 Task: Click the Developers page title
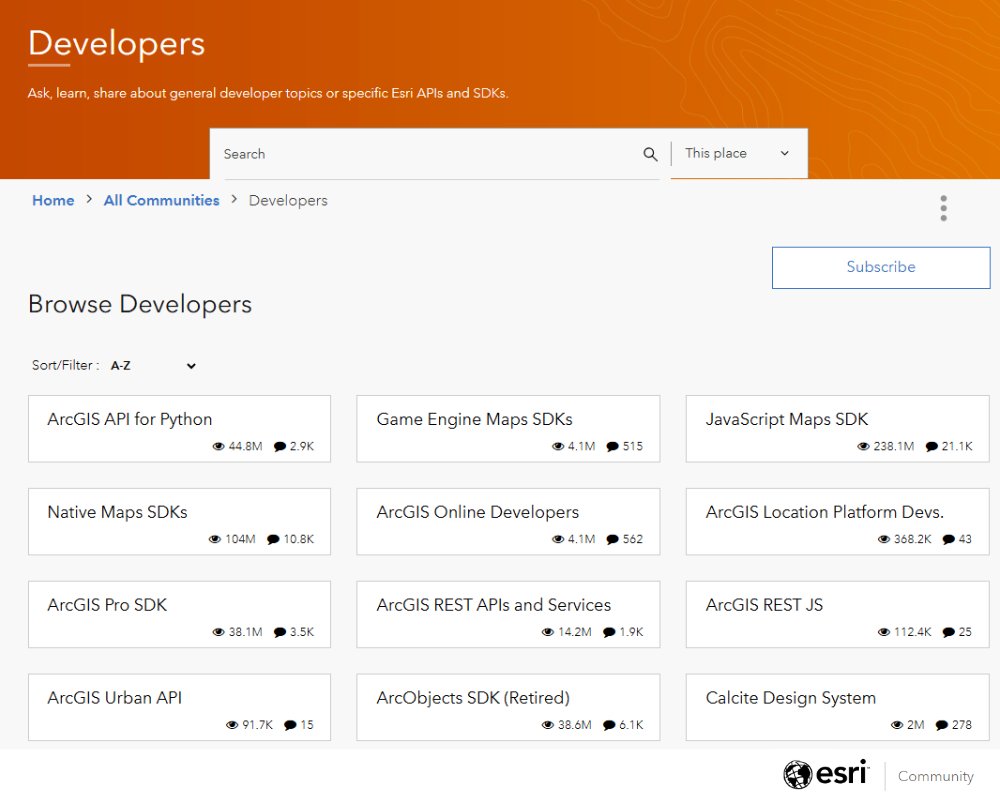click(116, 45)
